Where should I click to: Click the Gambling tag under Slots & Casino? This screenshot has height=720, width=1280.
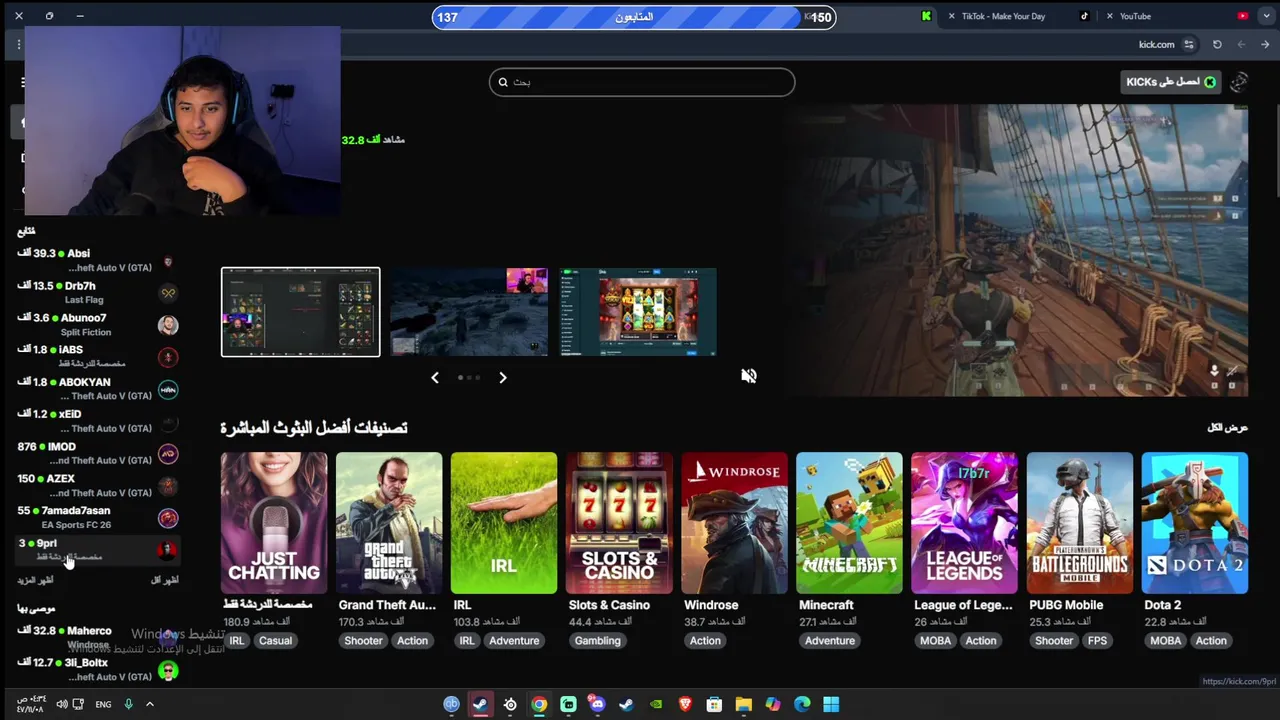click(597, 641)
